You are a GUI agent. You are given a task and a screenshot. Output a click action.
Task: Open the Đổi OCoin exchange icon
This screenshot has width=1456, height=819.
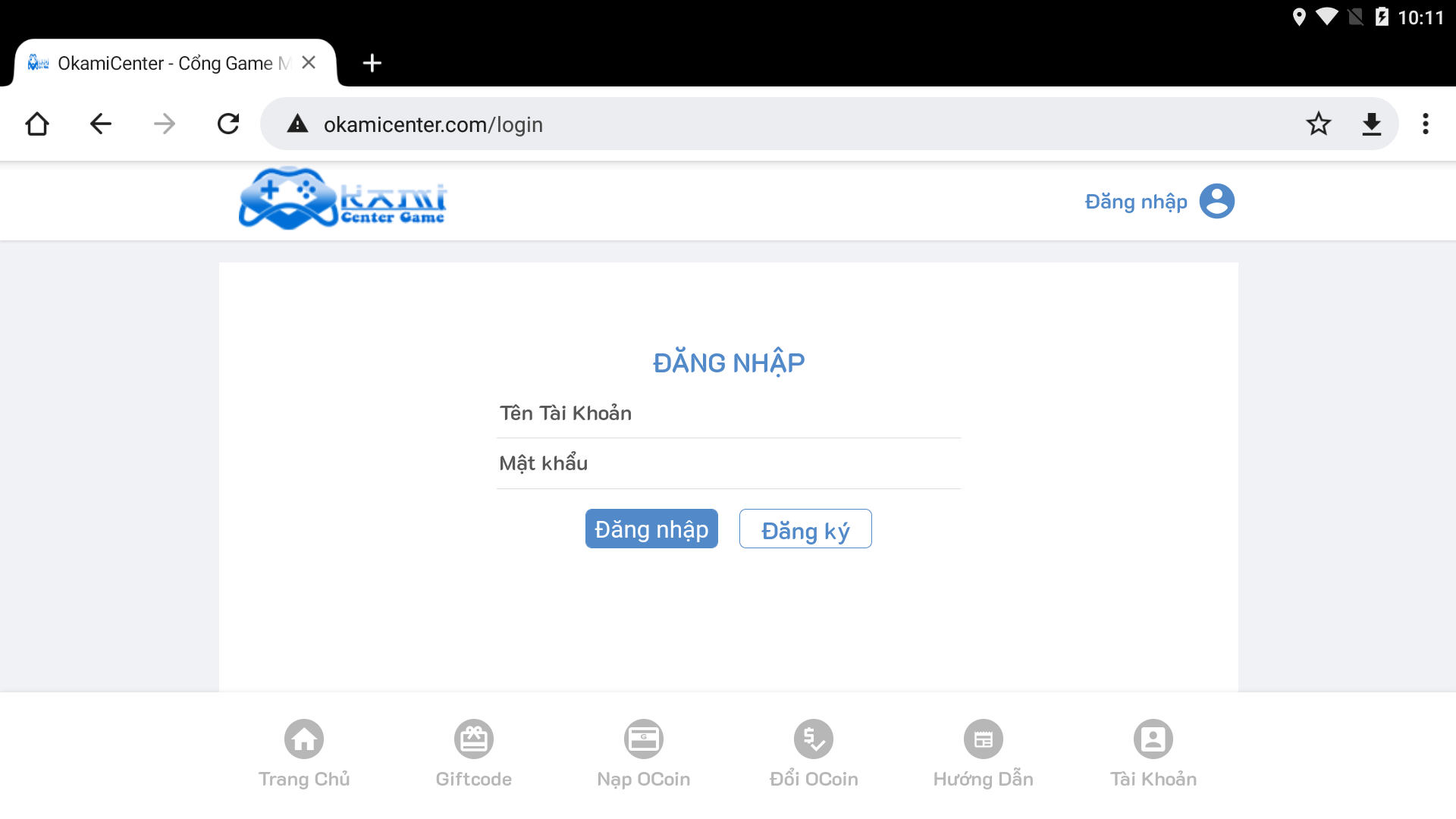pos(814,739)
